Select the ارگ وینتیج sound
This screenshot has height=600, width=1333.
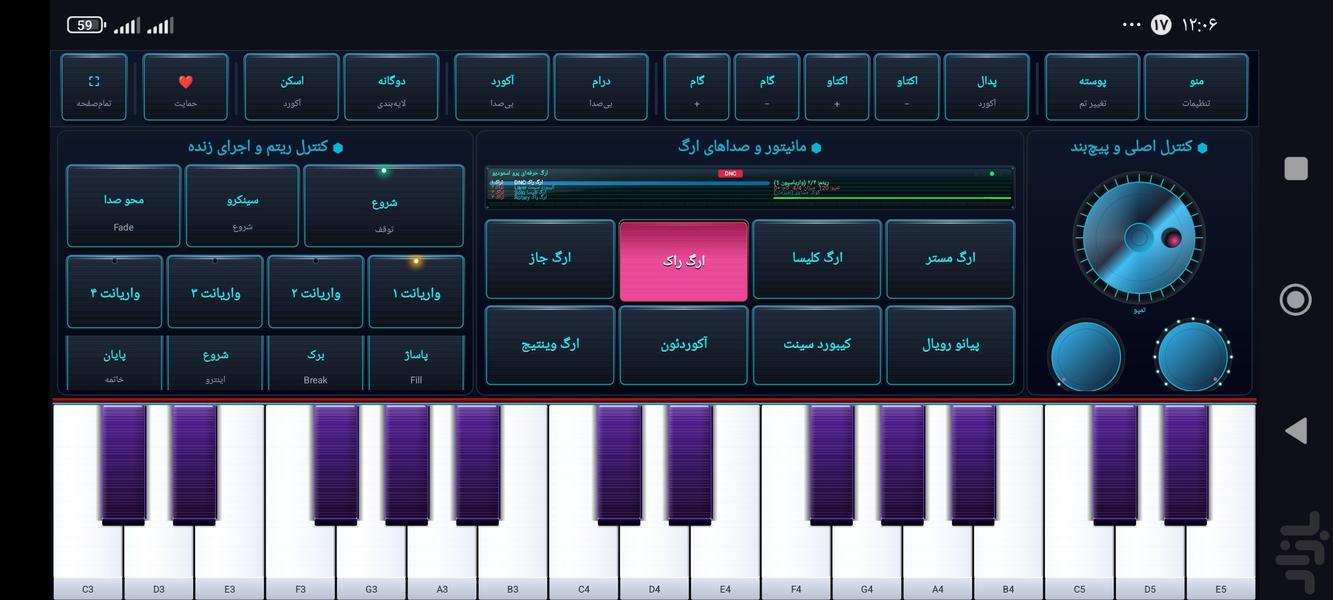pyautogui.click(x=550, y=345)
